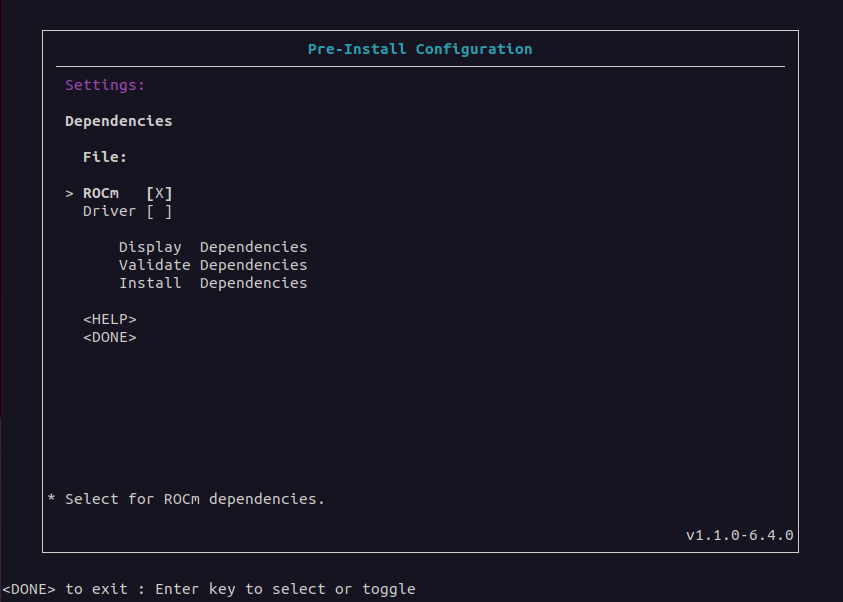The image size is (843, 602).
Task: Select the ROCm menu row label
Action: pos(101,193)
